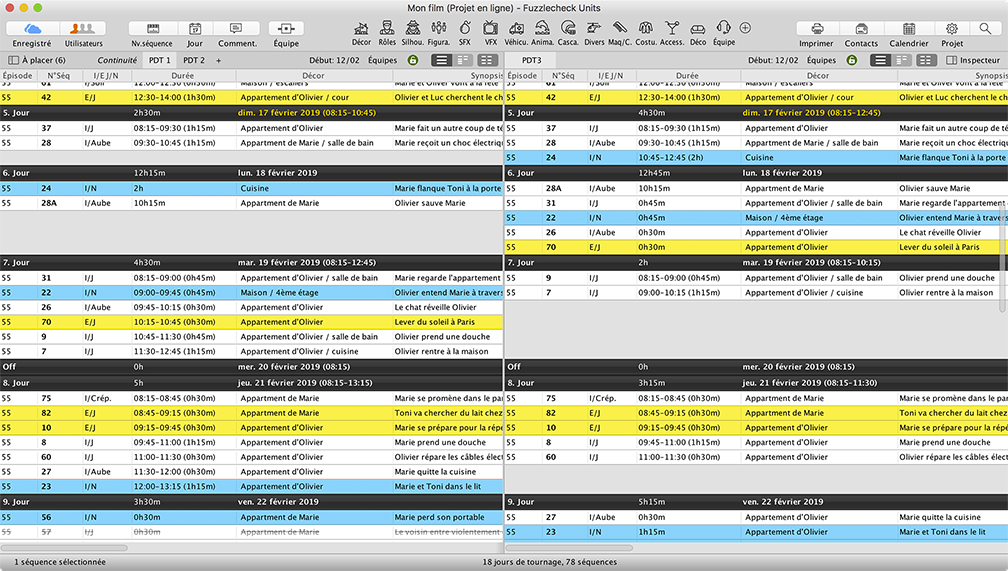Toggle the Inspecteur panel
1008x571 pixels.
click(973, 60)
